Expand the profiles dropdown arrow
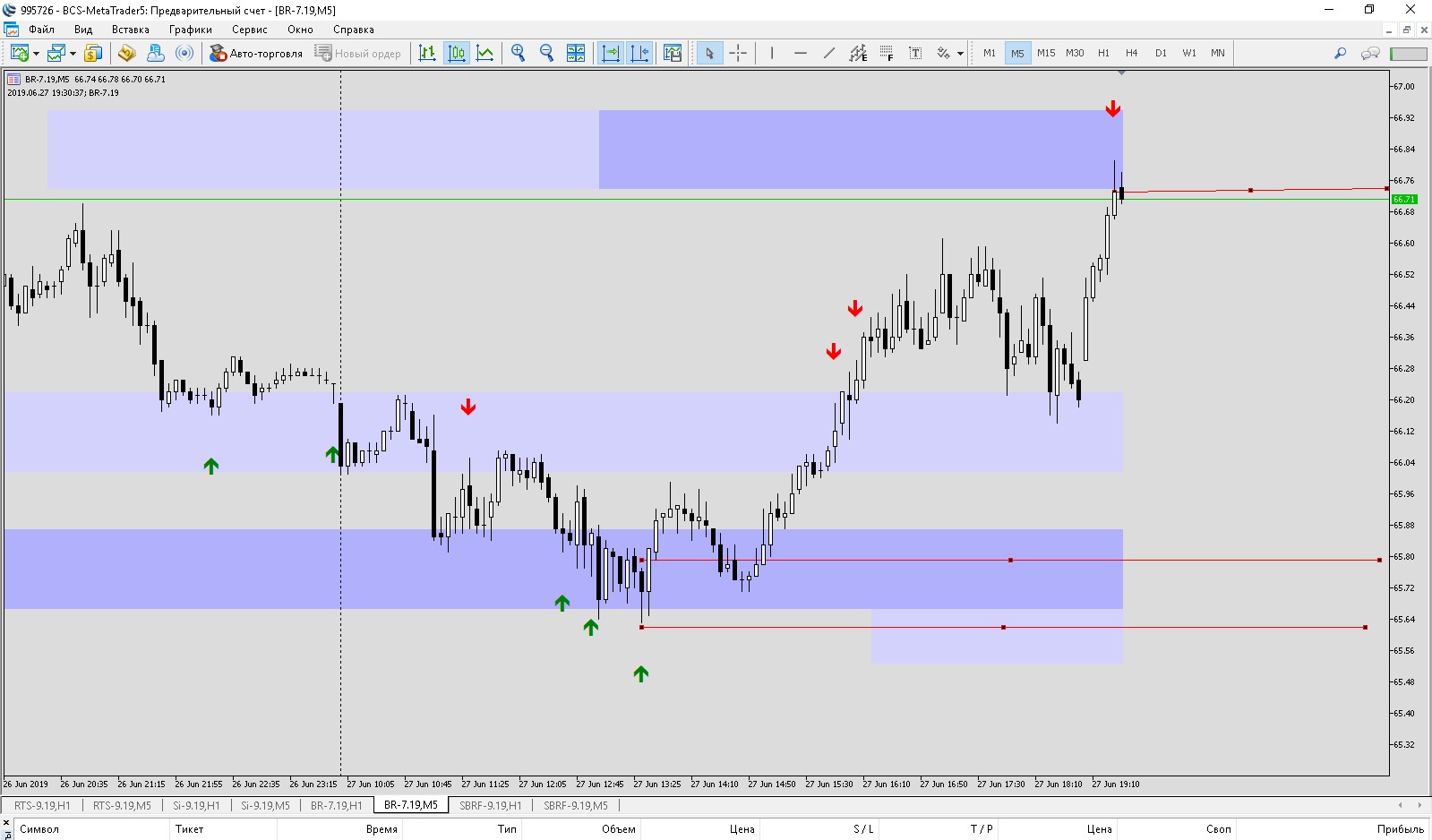Image resolution: width=1432 pixels, height=840 pixels. pos(73,54)
